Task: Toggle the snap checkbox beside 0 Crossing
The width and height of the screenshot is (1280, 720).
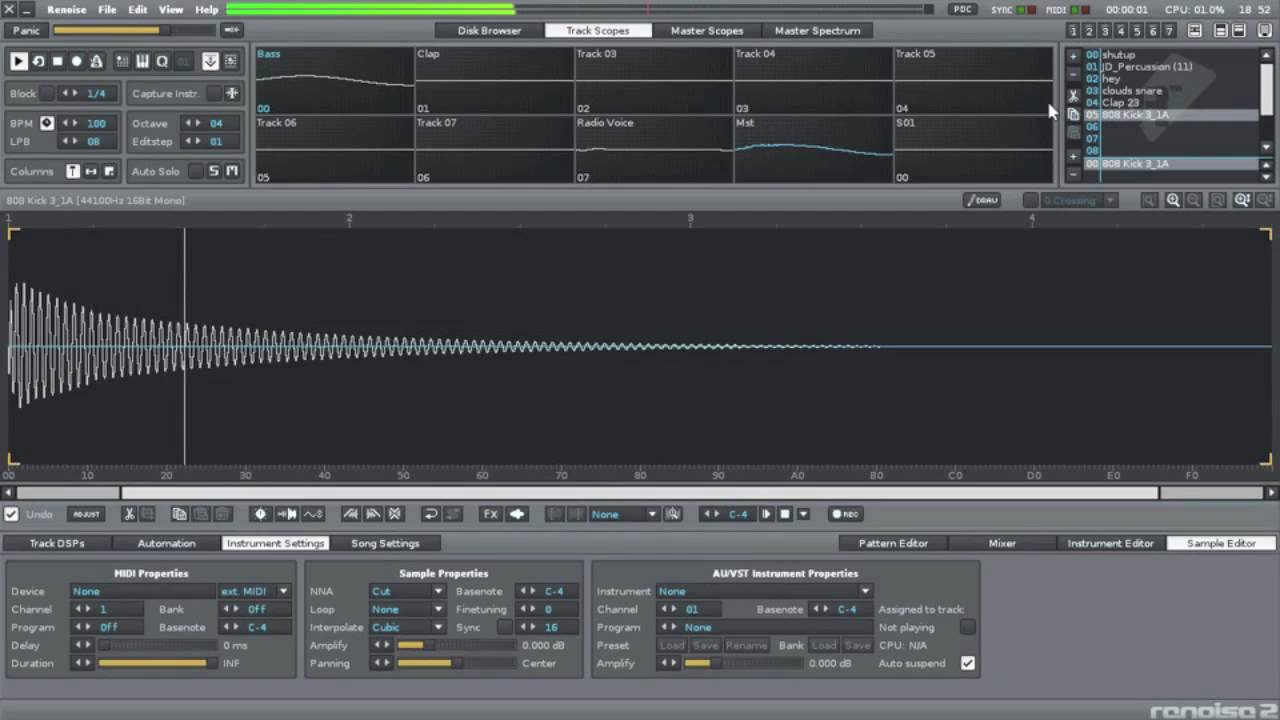Action: click(1030, 200)
